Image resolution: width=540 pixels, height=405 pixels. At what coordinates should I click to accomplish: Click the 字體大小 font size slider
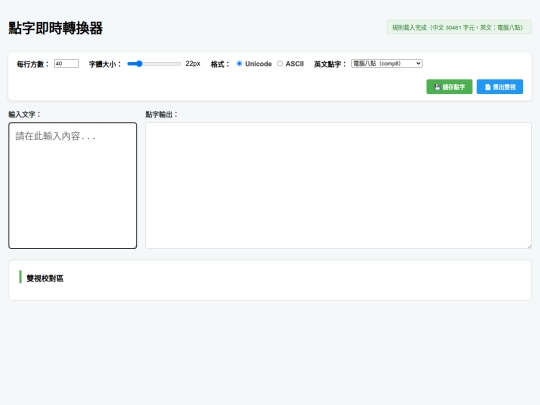[154, 64]
